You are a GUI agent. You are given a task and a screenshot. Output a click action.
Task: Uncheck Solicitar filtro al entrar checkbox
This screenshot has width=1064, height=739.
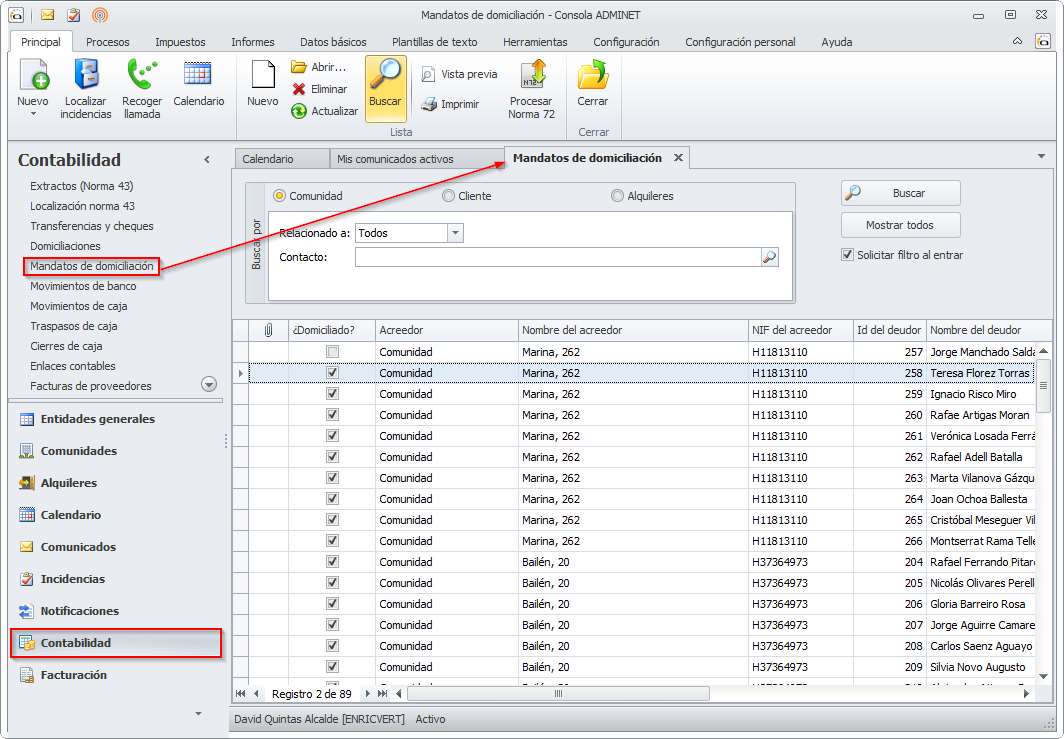click(x=848, y=255)
